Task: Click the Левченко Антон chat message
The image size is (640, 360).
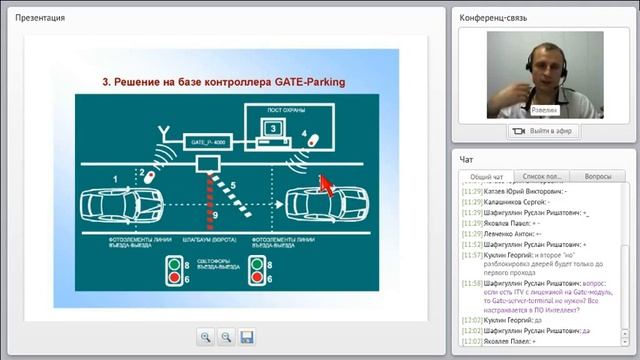Action: pyautogui.click(x=502, y=234)
